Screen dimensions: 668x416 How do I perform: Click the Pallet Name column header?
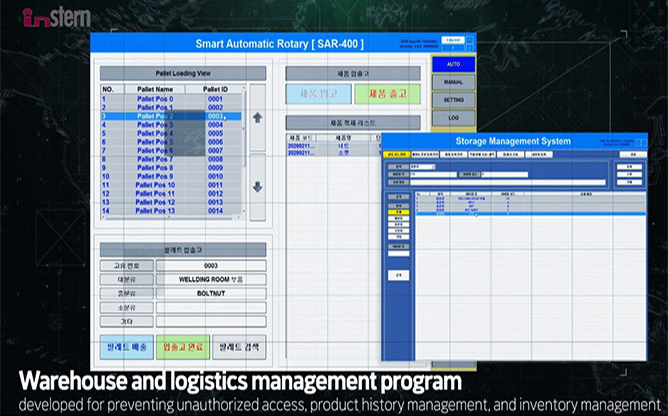(155, 89)
